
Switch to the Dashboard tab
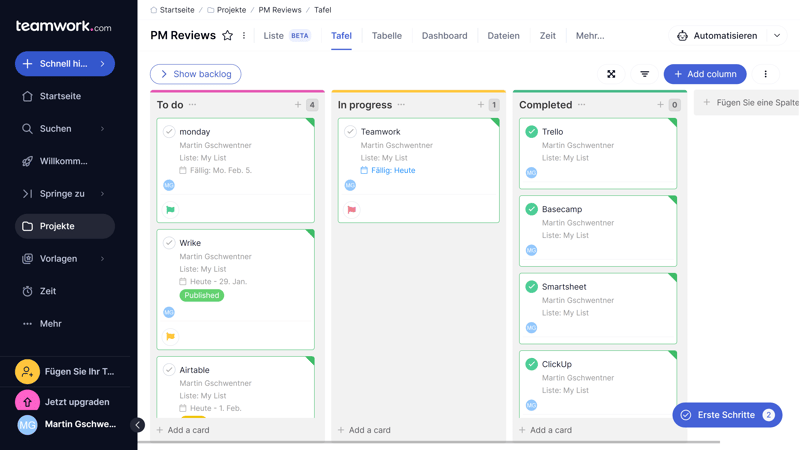click(444, 36)
